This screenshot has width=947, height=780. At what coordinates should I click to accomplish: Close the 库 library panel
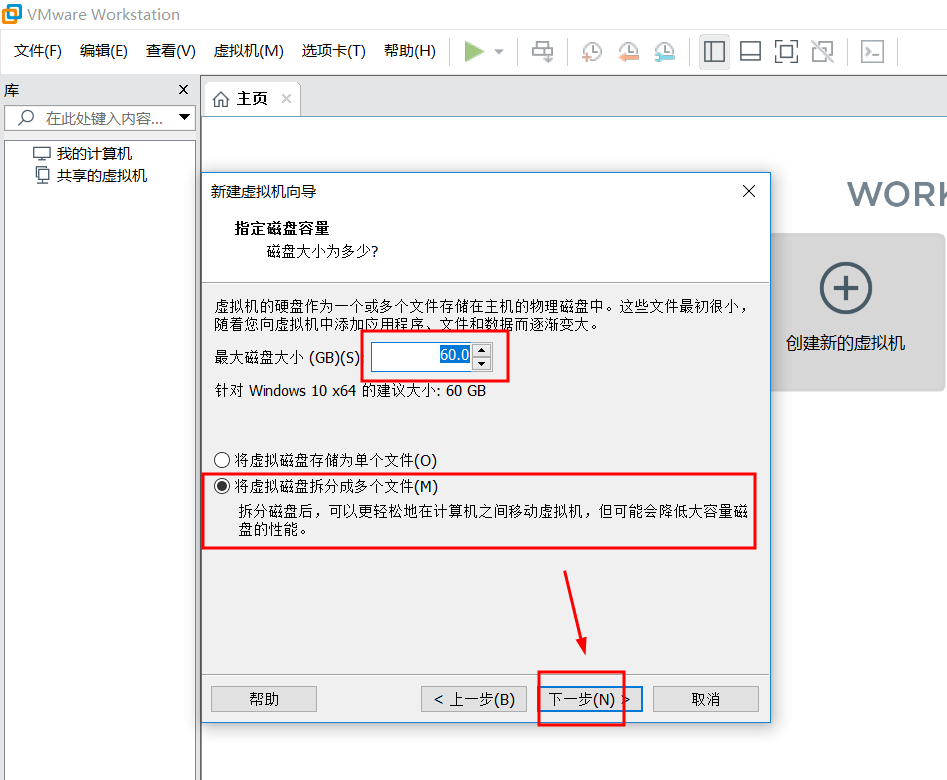[184, 89]
